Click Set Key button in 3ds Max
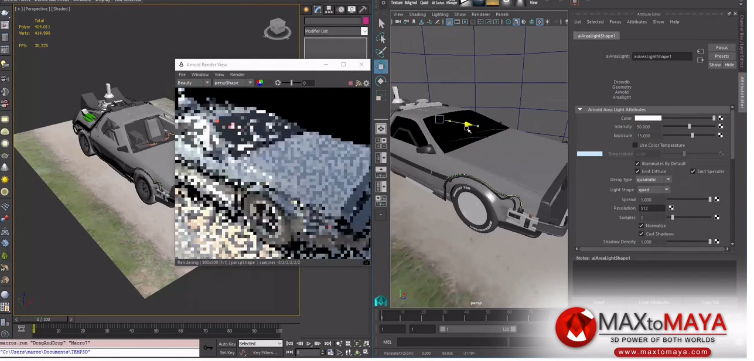Viewport: 754px width, 361px height. tap(226, 353)
